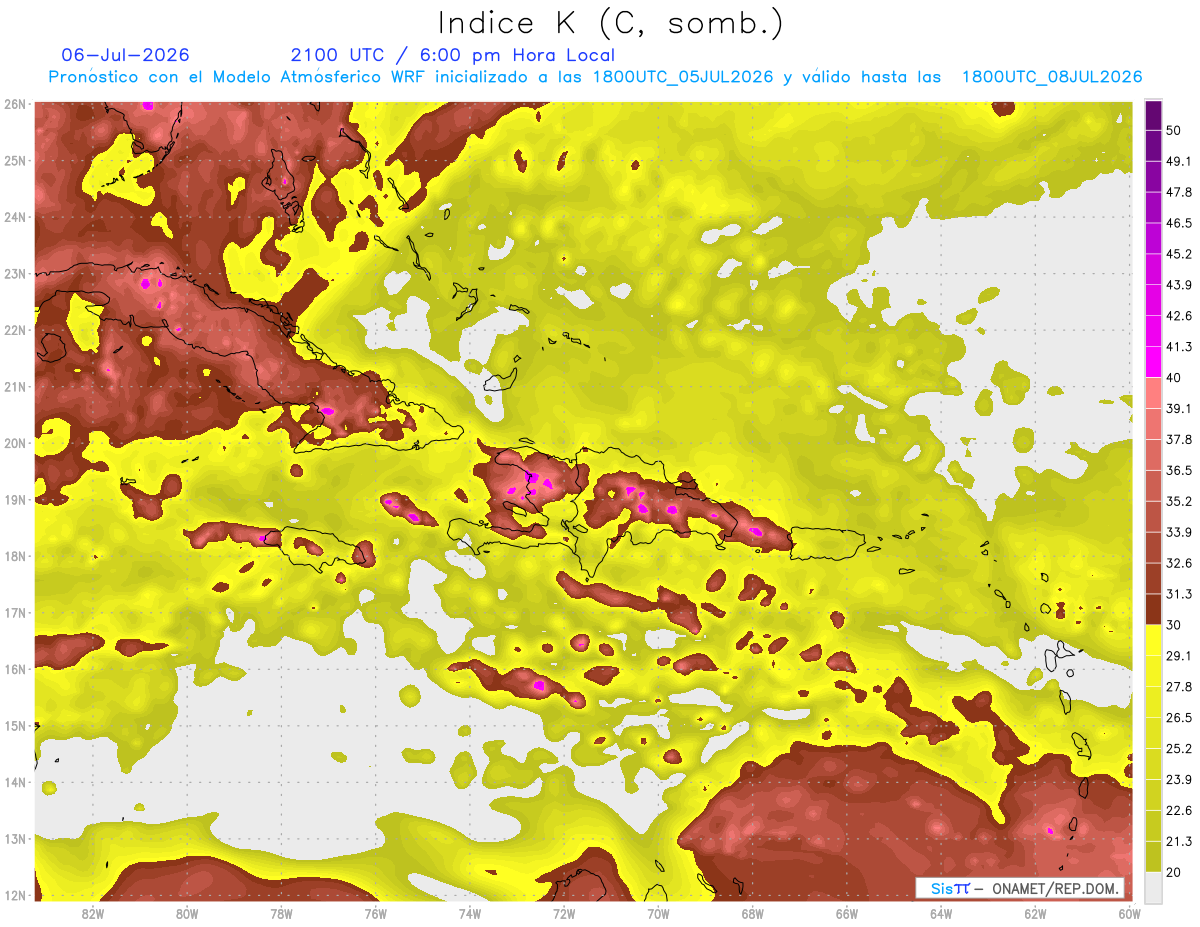Click the colorbar value "32.6"
The width and height of the screenshot is (1200, 927).
[1180, 563]
